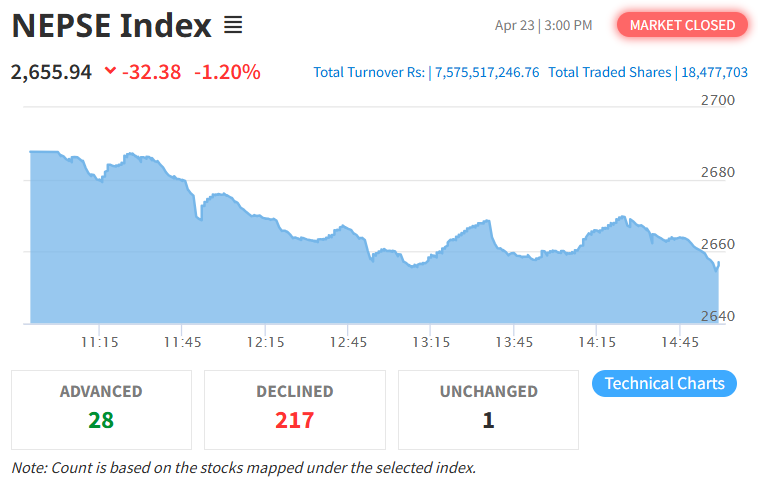
Task: Select the DECLINED count card
Action: coord(295,409)
